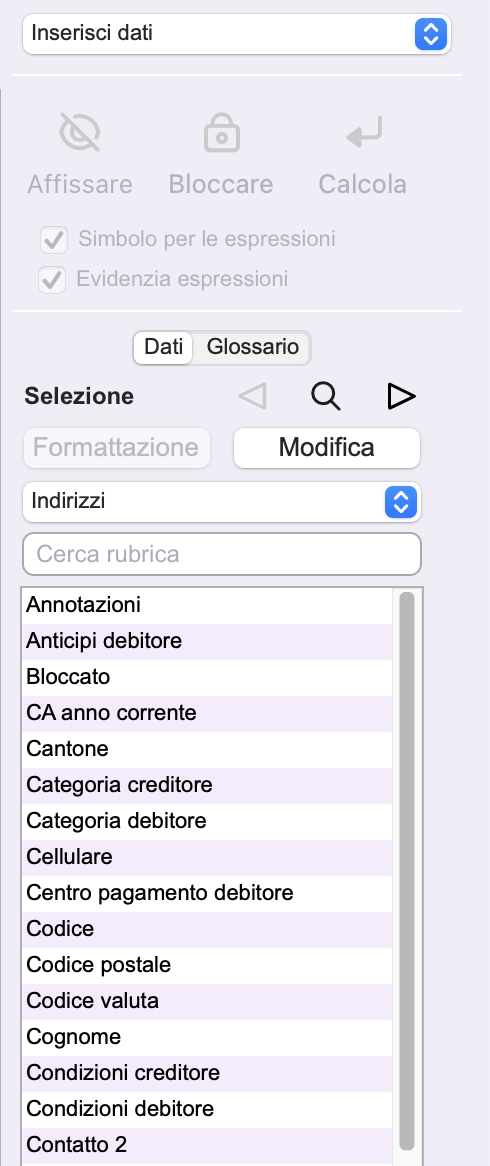The width and height of the screenshot is (490, 1166).
Task: Click the Calcola return-arrow icon
Action: (x=364, y=132)
